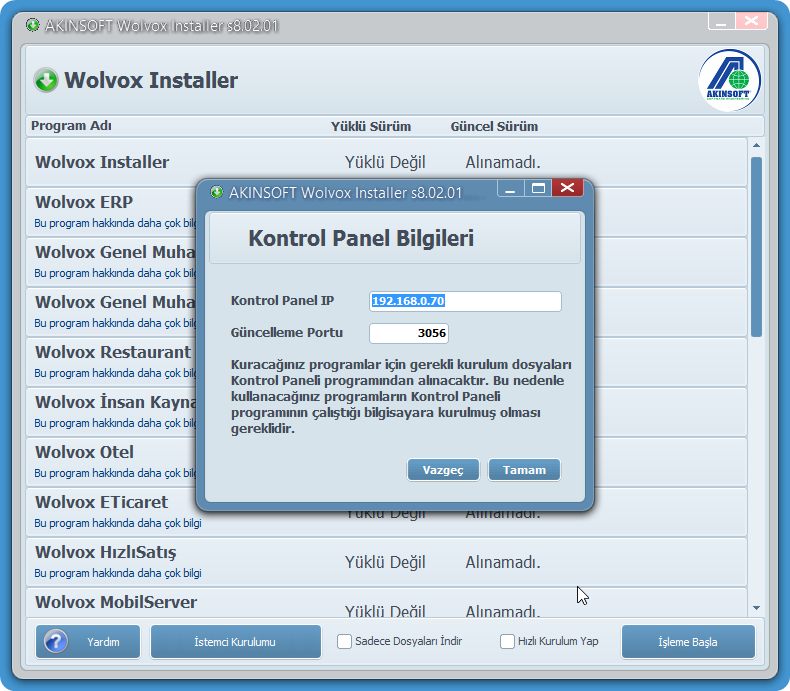The width and height of the screenshot is (790, 691).
Task: Click Alınamadı in Wolvox HızlıSatış row
Action: pyautogui.click(x=502, y=563)
